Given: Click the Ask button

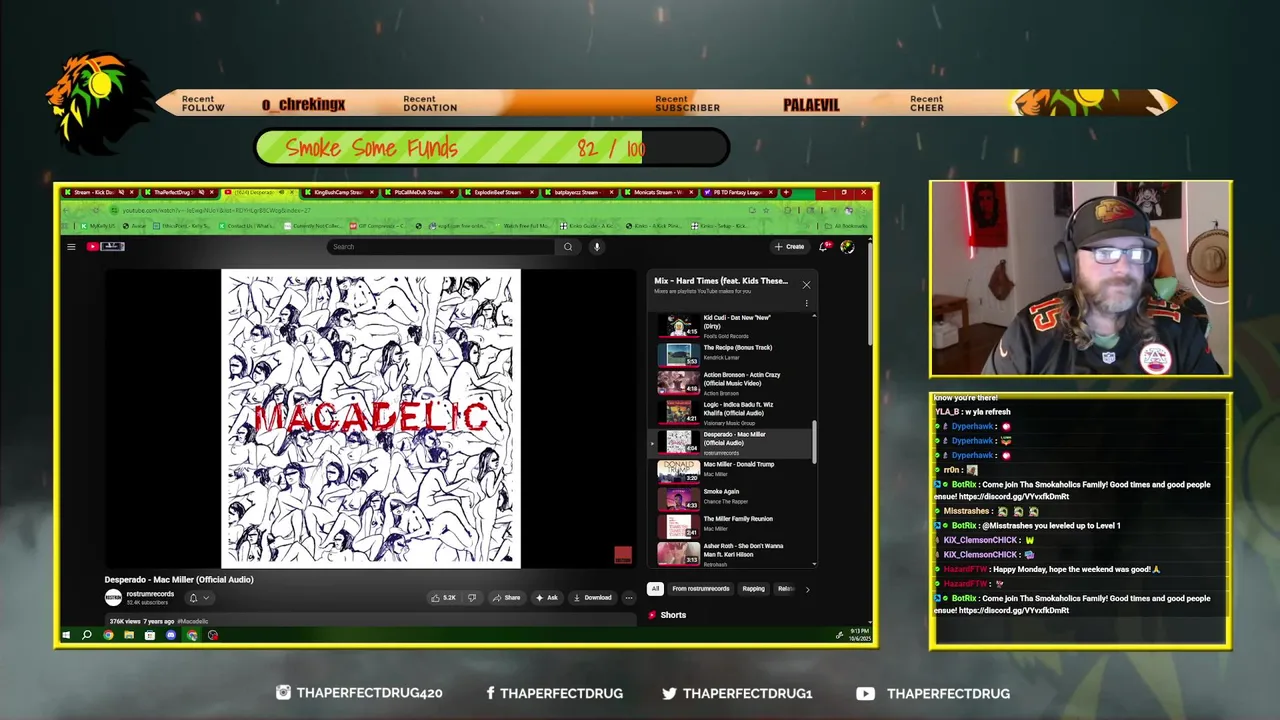Looking at the screenshot, I should click(x=547, y=598).
